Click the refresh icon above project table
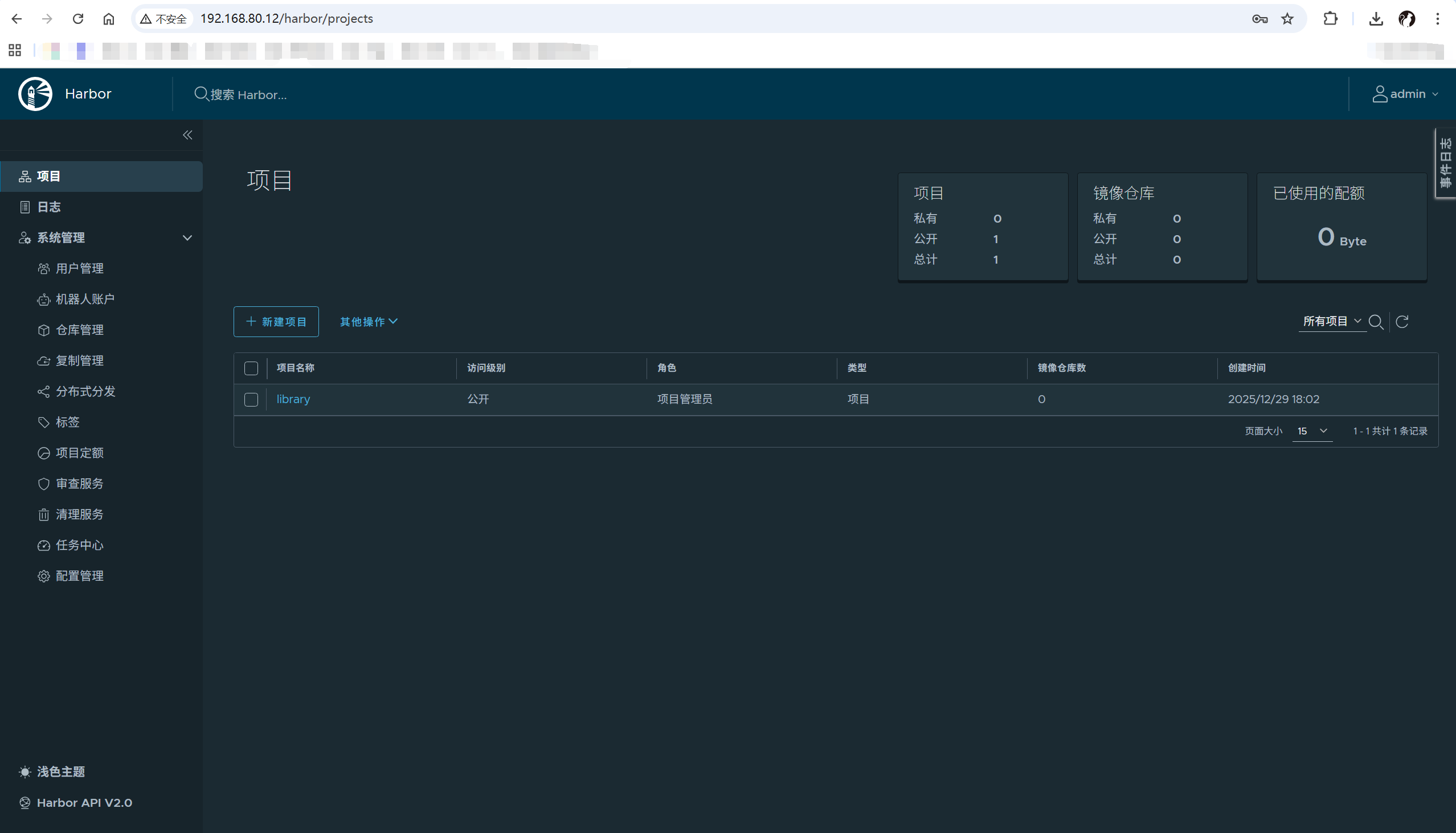This screenshot has height=833, width=1456. click(x=1402, y=322)
